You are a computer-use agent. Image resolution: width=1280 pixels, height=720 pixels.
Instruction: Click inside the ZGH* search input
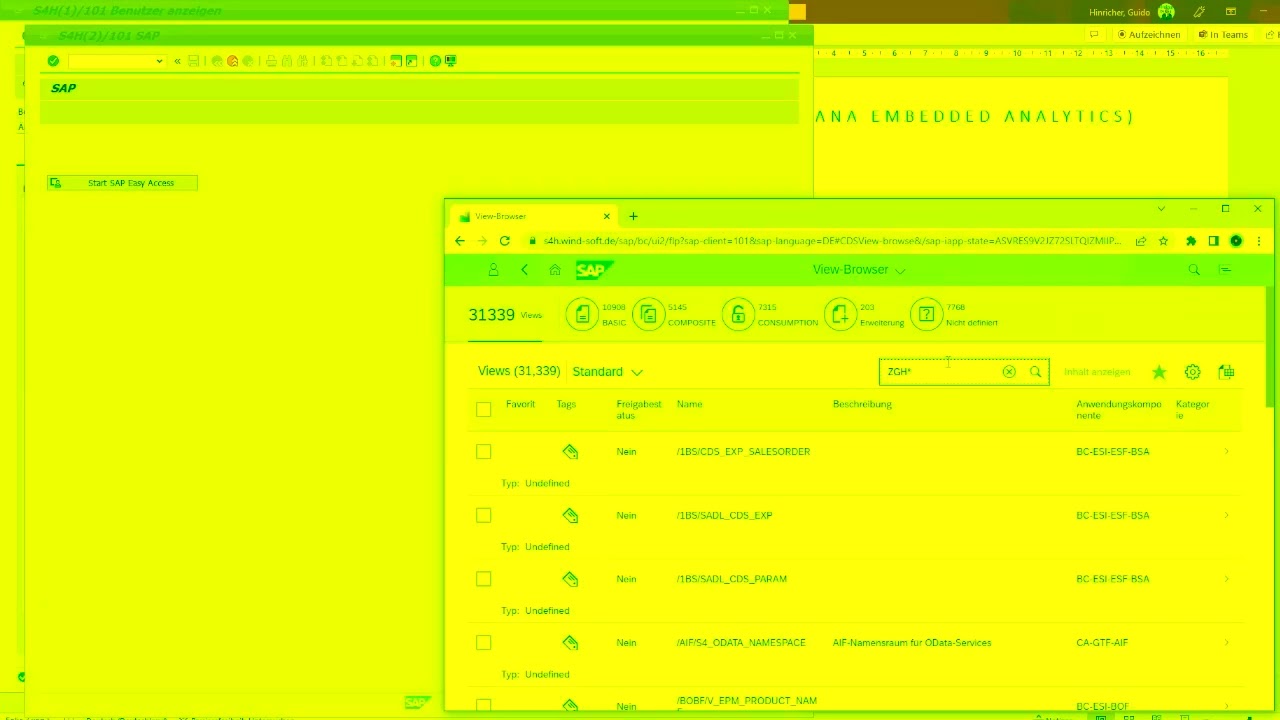(x=940, y=372)
